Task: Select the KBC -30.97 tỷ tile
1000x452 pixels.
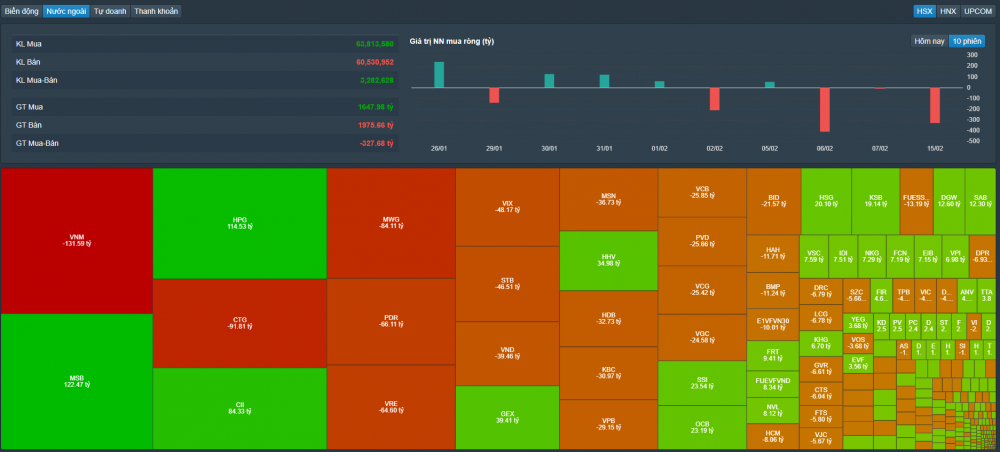Action: [608, 372]
